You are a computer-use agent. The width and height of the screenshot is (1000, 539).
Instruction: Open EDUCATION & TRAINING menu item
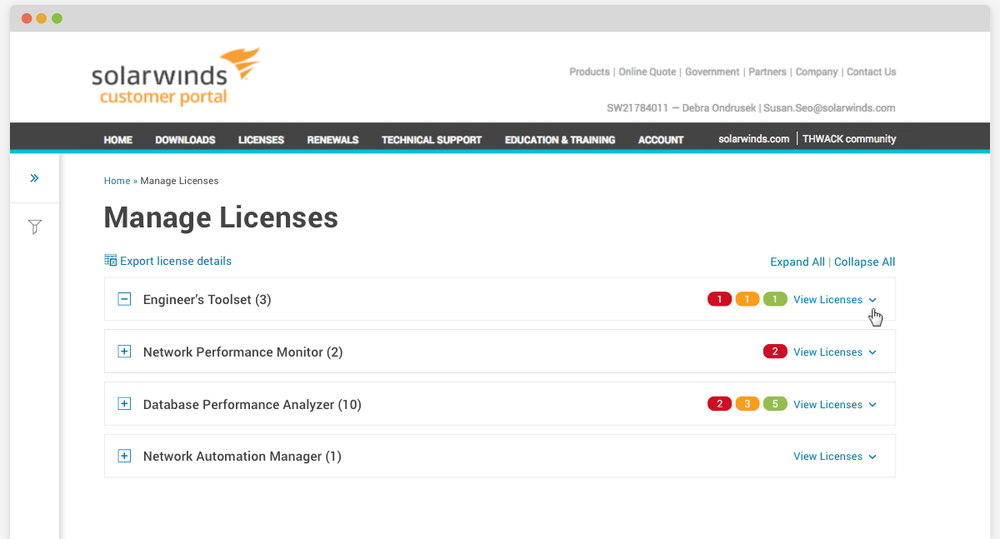(560, 140)
